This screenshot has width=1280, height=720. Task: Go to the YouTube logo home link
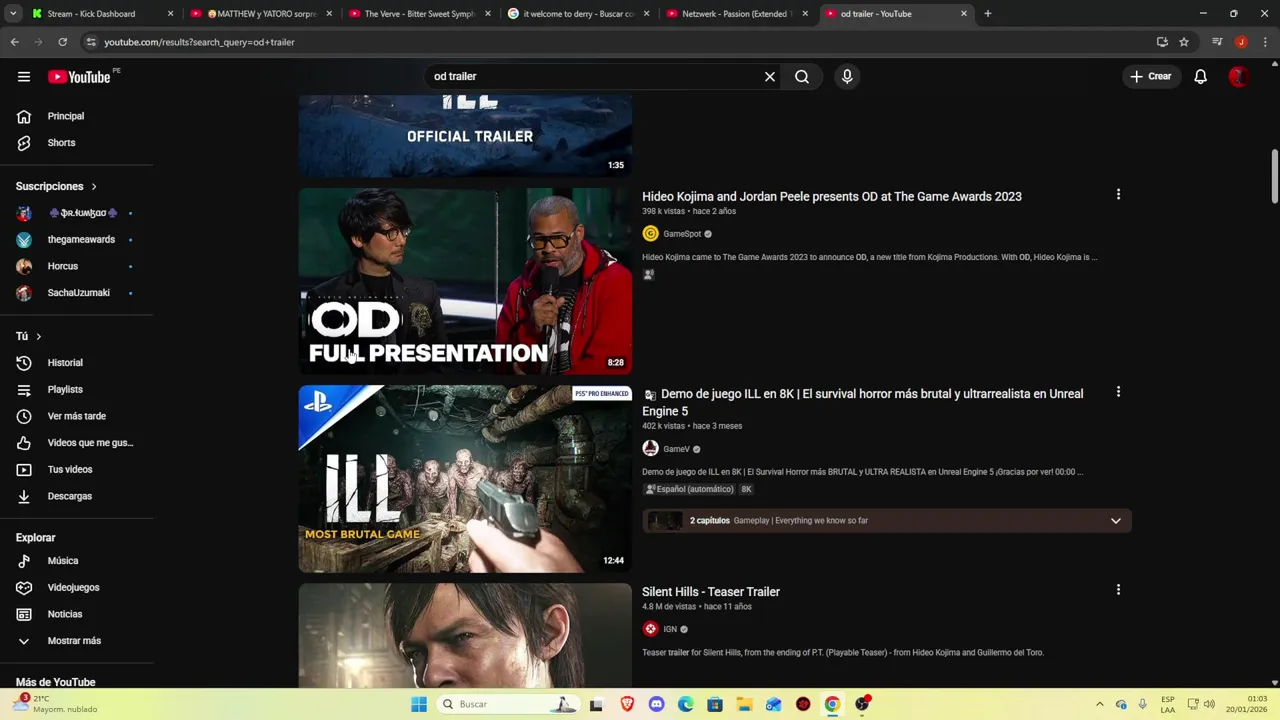[x=79, y=77]
